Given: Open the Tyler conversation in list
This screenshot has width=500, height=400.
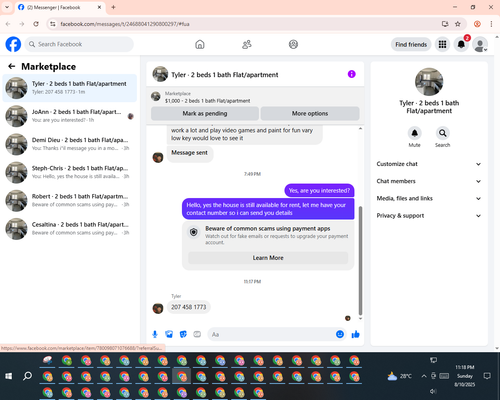Looking at the screenshot, I should (x=70, y=88).
